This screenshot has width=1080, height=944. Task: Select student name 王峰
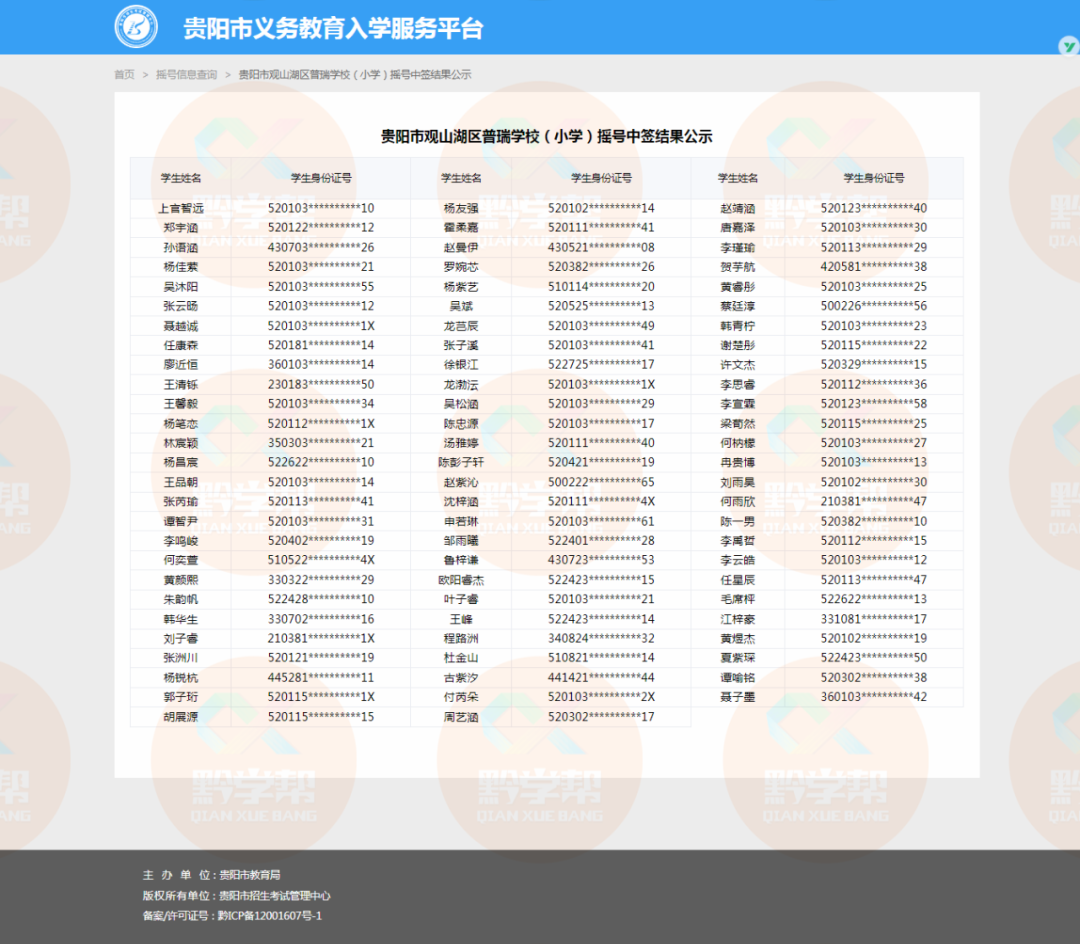click(461, 619)
